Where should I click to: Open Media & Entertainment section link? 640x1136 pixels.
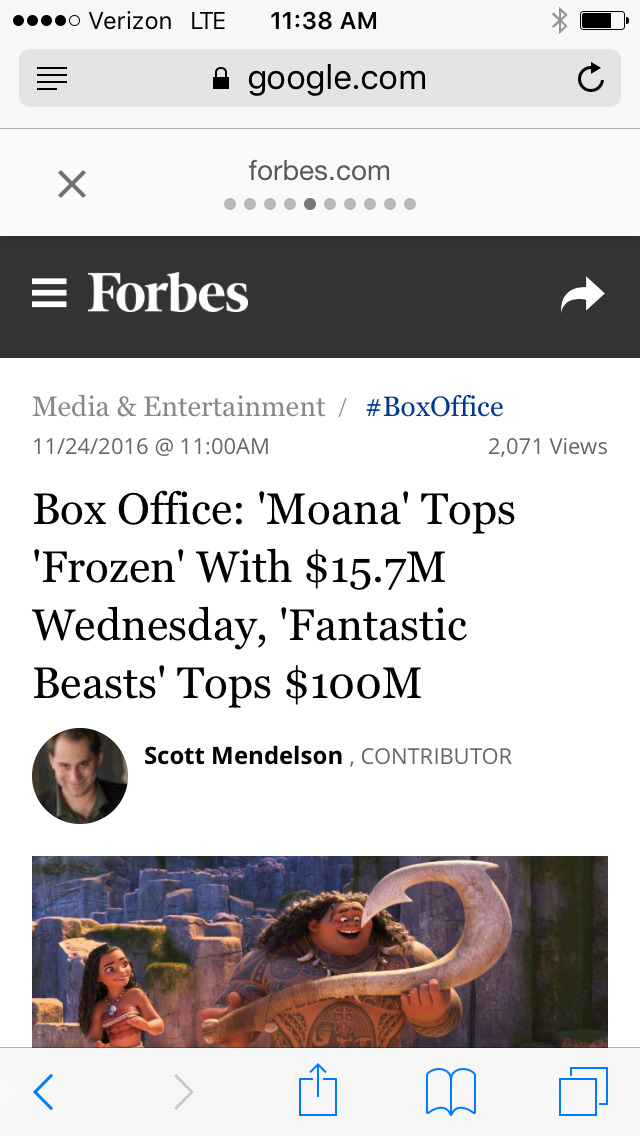point(179,407)
